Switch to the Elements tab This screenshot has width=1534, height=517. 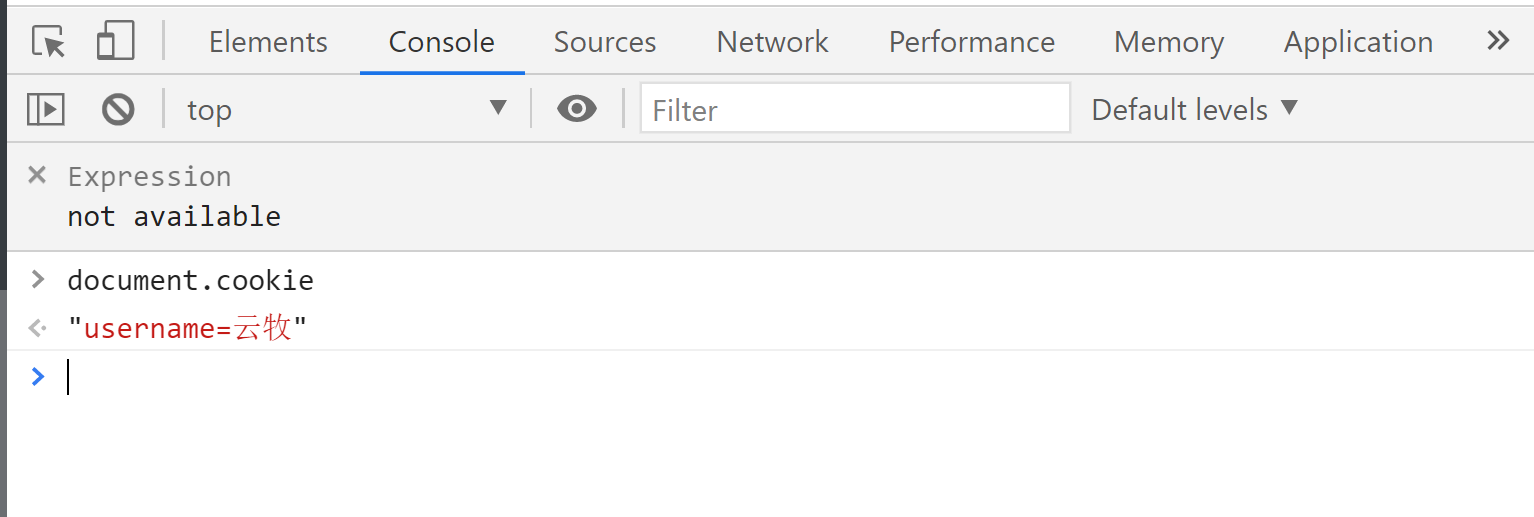pyautogui.click(x=268, y=42)
